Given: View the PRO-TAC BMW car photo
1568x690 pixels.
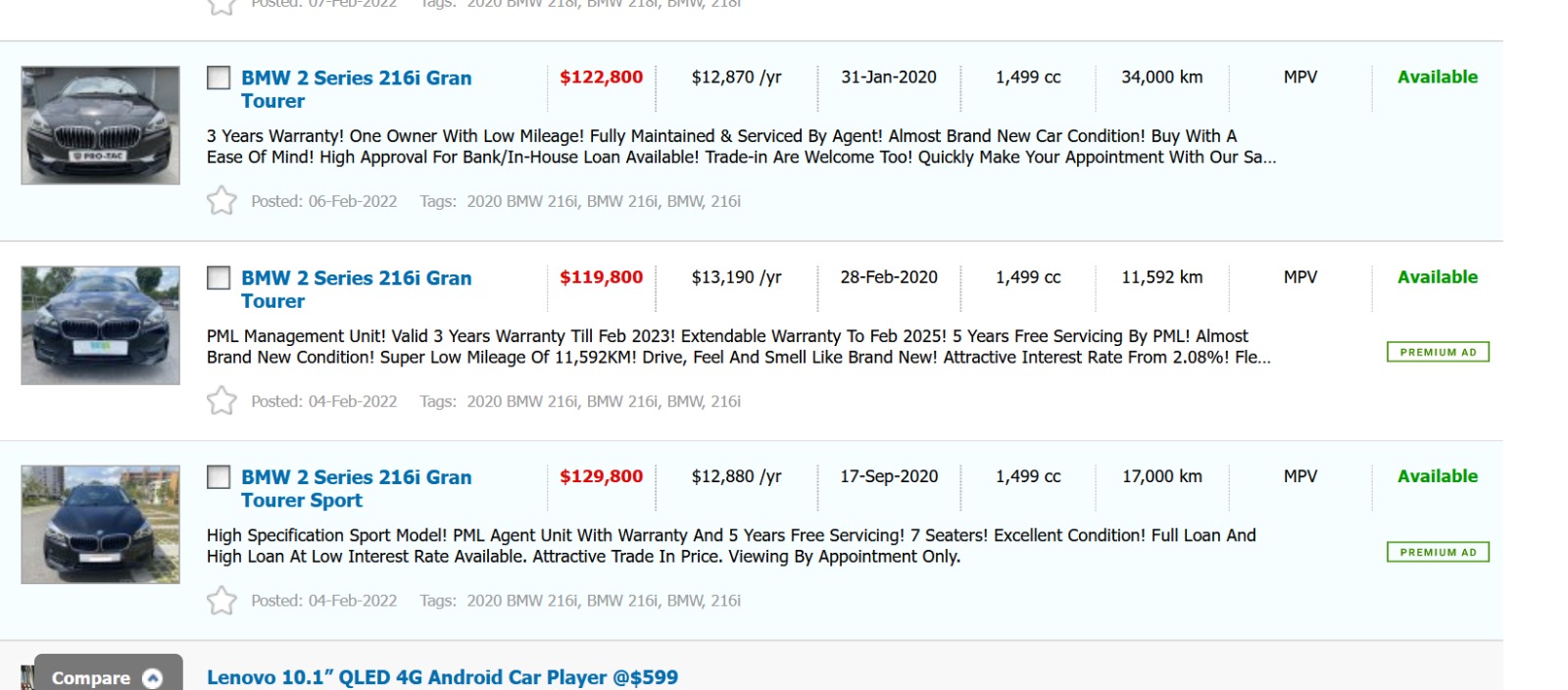Looking at the screenshot, I should click(100, 125).
